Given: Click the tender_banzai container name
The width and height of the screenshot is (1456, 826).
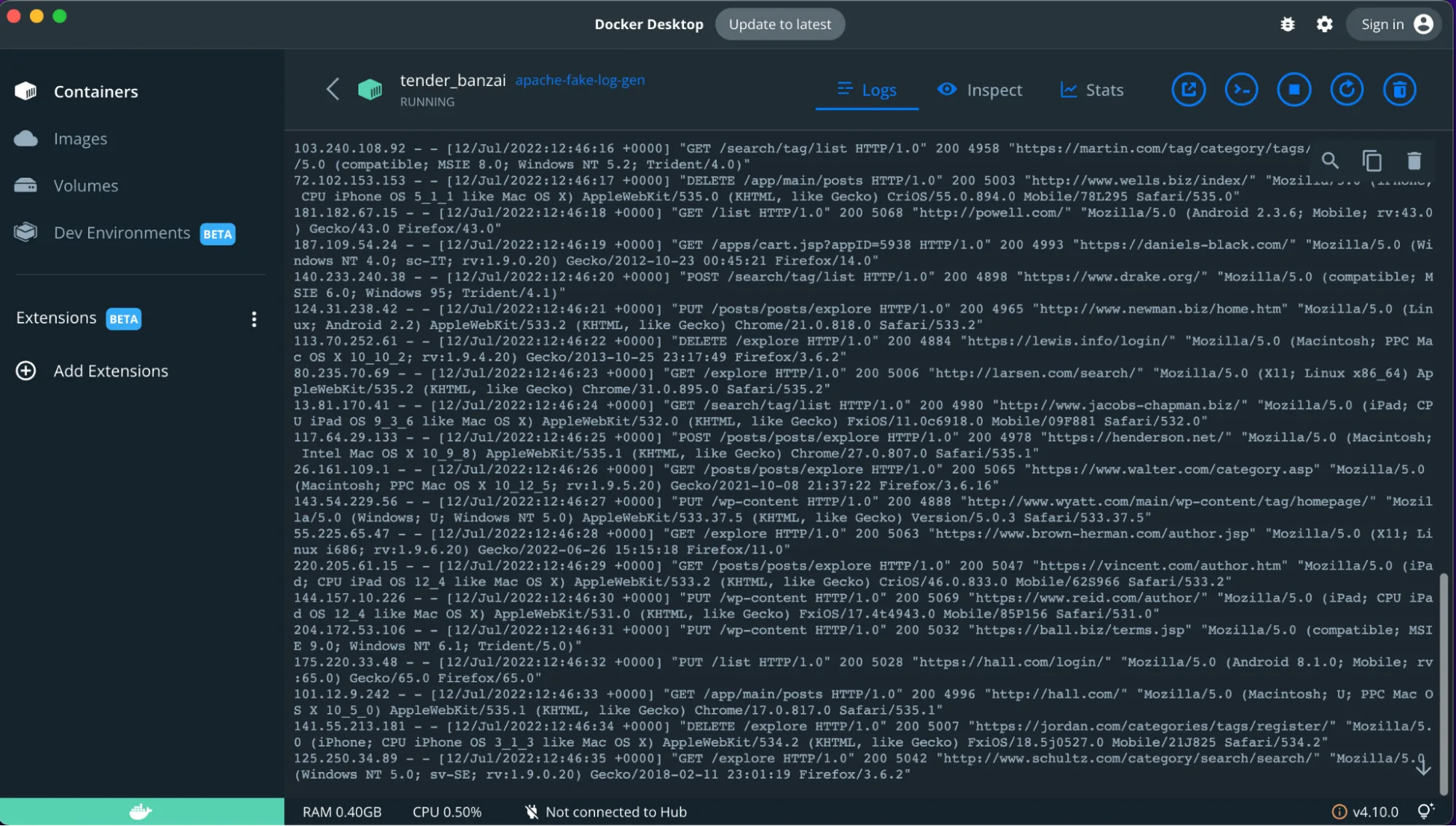Looking at the screenshot, I should (452, 80).
